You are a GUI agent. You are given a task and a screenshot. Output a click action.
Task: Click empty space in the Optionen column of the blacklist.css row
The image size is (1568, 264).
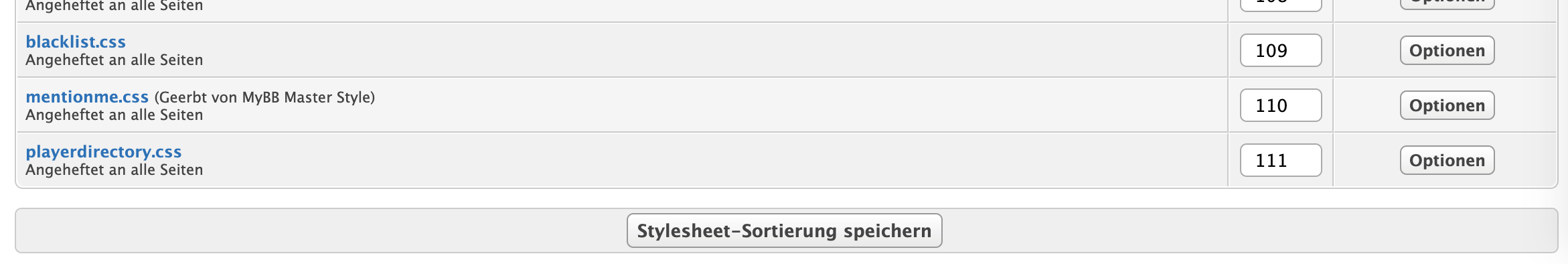pos(1366,50)
